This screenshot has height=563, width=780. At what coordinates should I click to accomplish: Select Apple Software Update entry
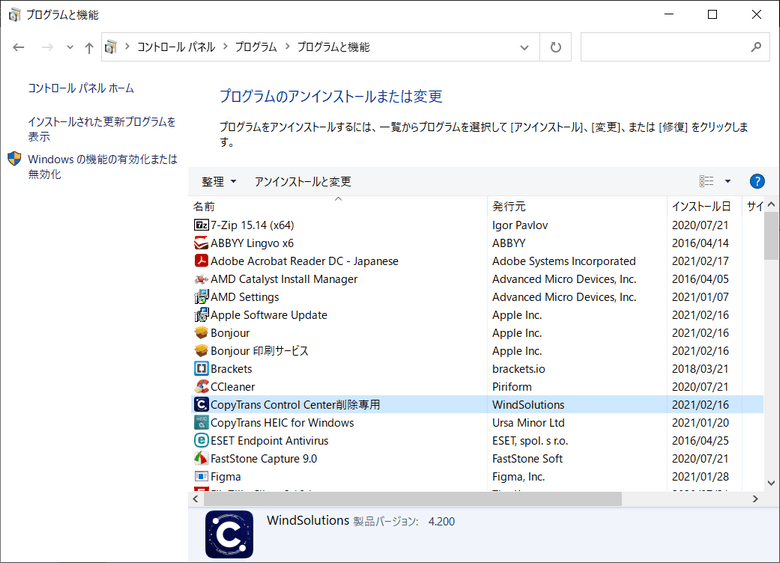478,315
